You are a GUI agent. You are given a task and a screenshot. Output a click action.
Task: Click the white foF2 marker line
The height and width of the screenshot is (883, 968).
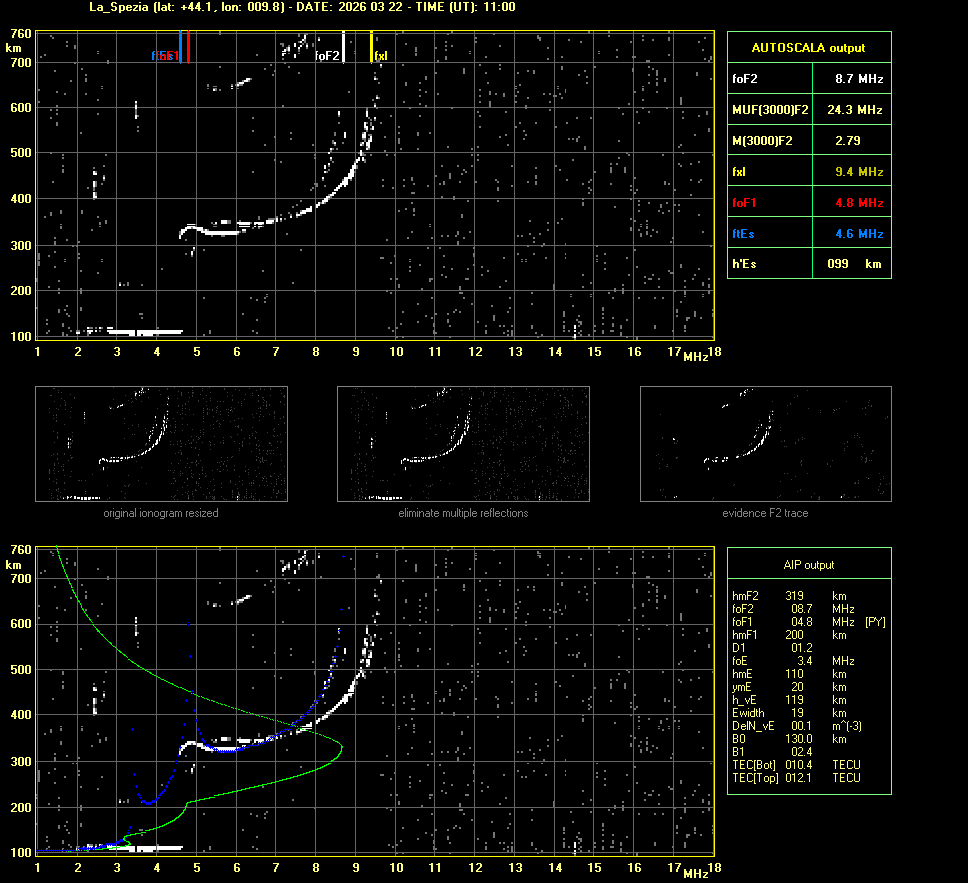click(x=343, y=47)
